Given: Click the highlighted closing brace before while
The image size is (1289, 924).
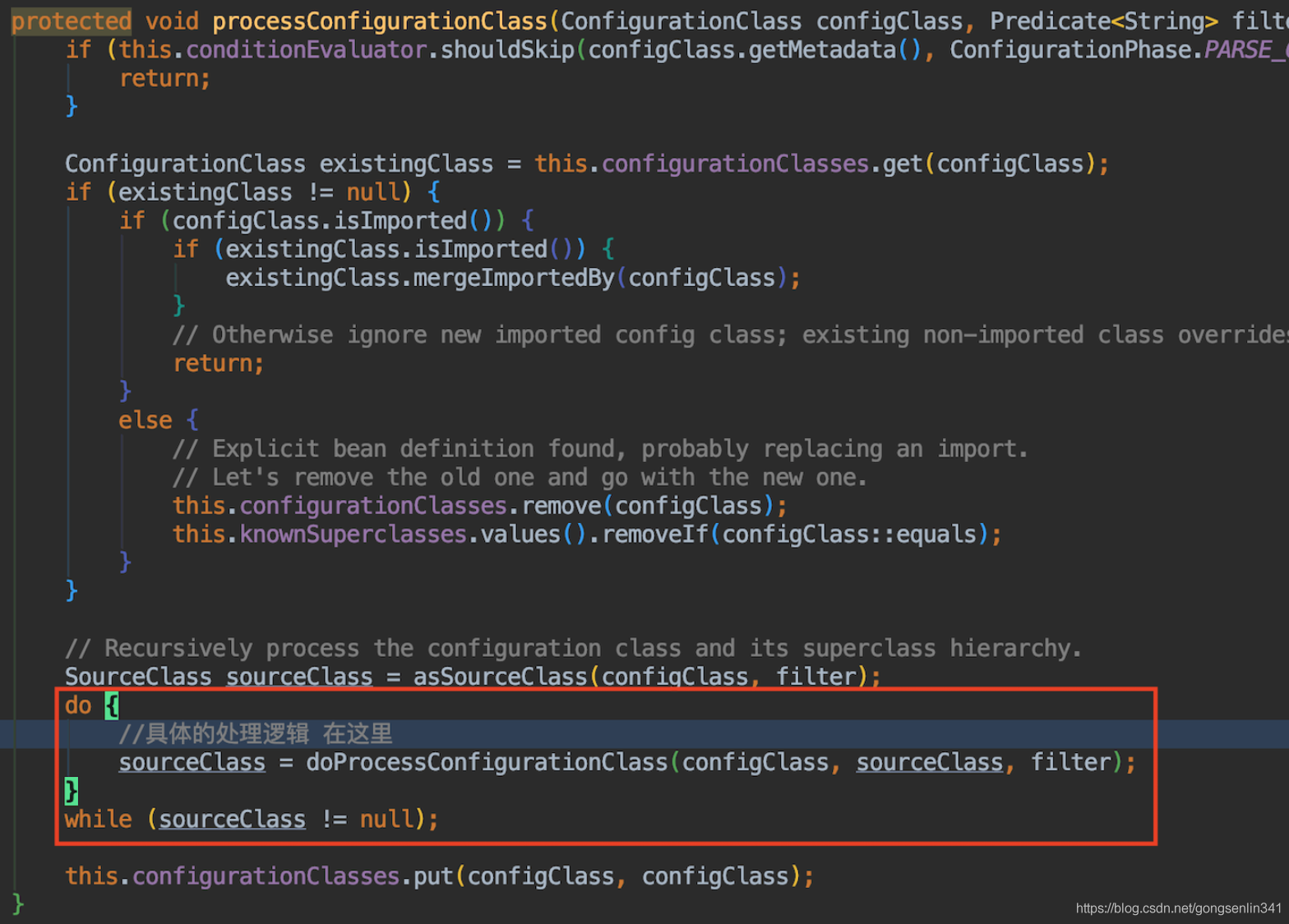Looking at the screenshot, I should pyautogui.click(x=72, y=791).
